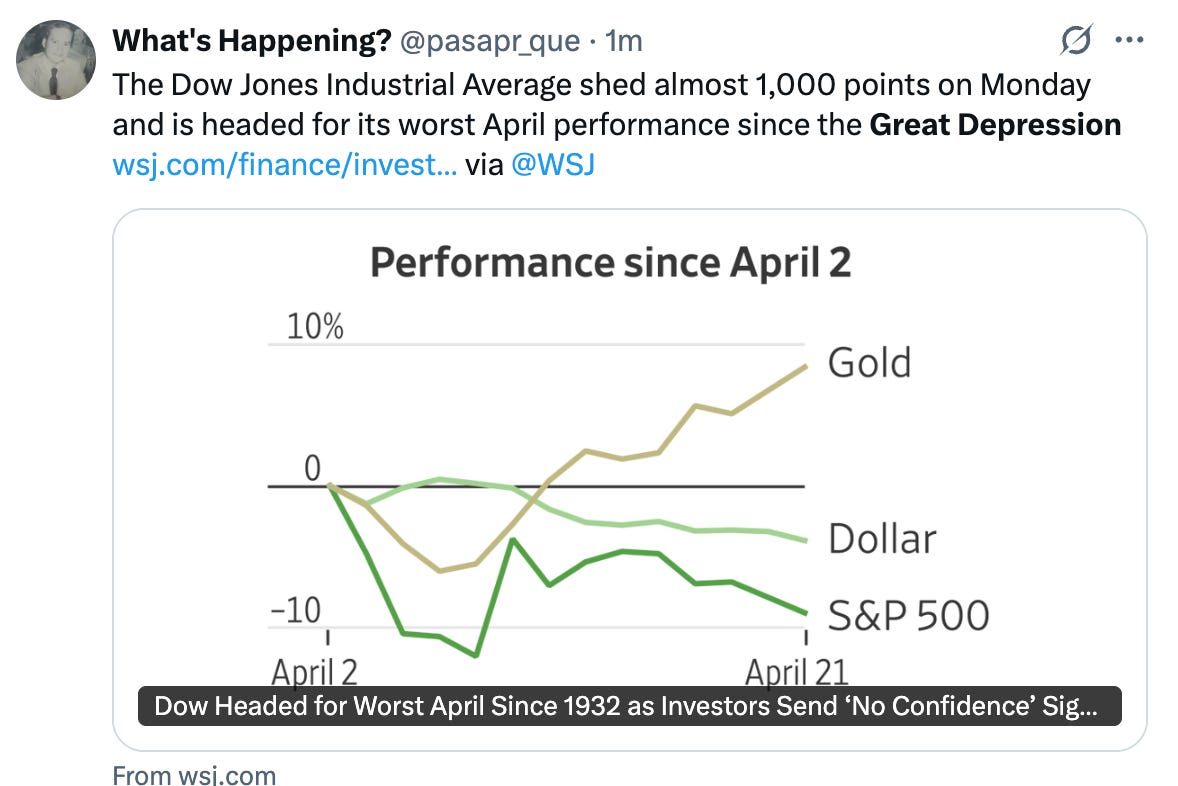Open the @pasapr_que handle link

point(490,41)
